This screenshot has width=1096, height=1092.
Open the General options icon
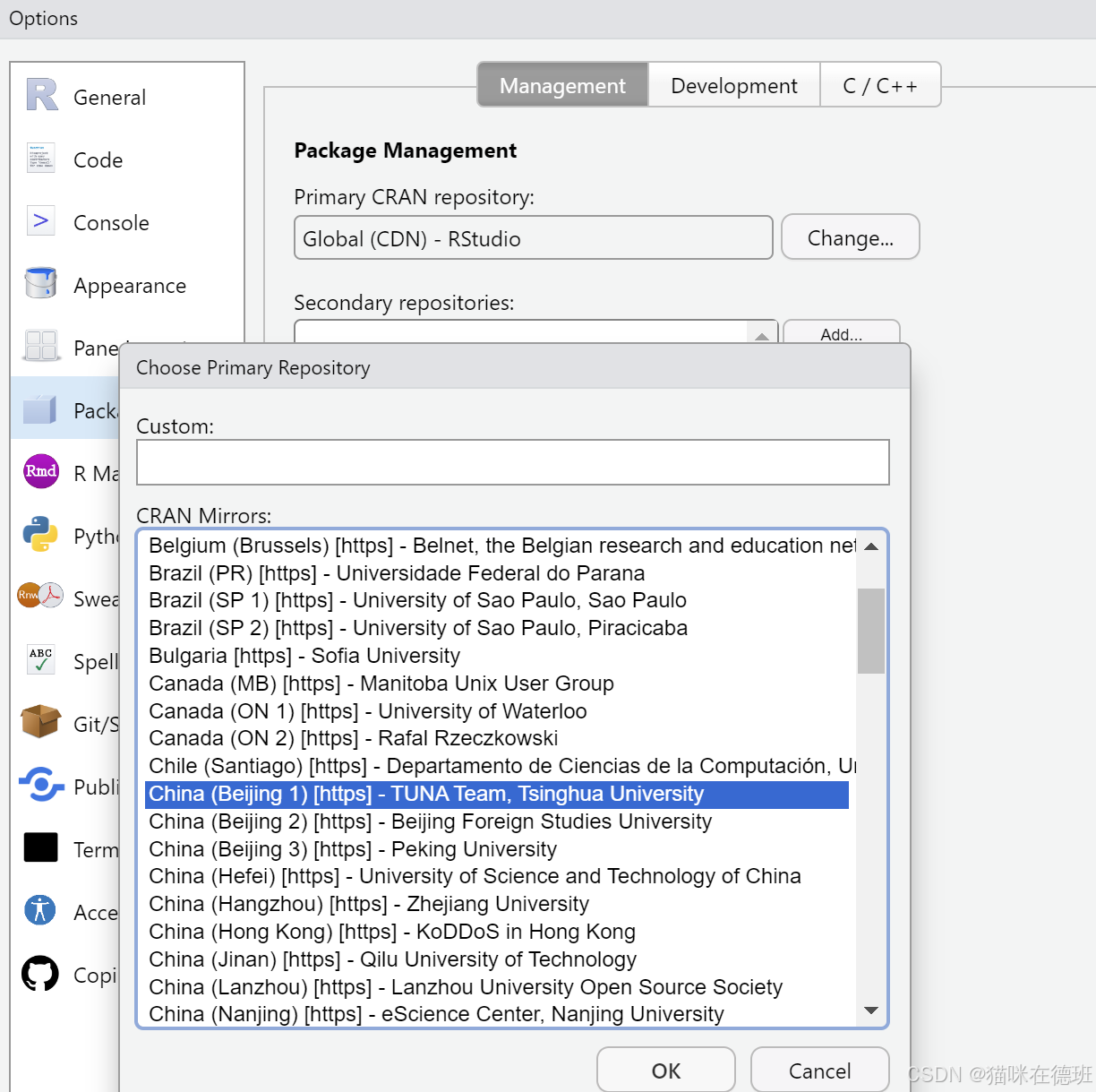[x=42, y=95]
